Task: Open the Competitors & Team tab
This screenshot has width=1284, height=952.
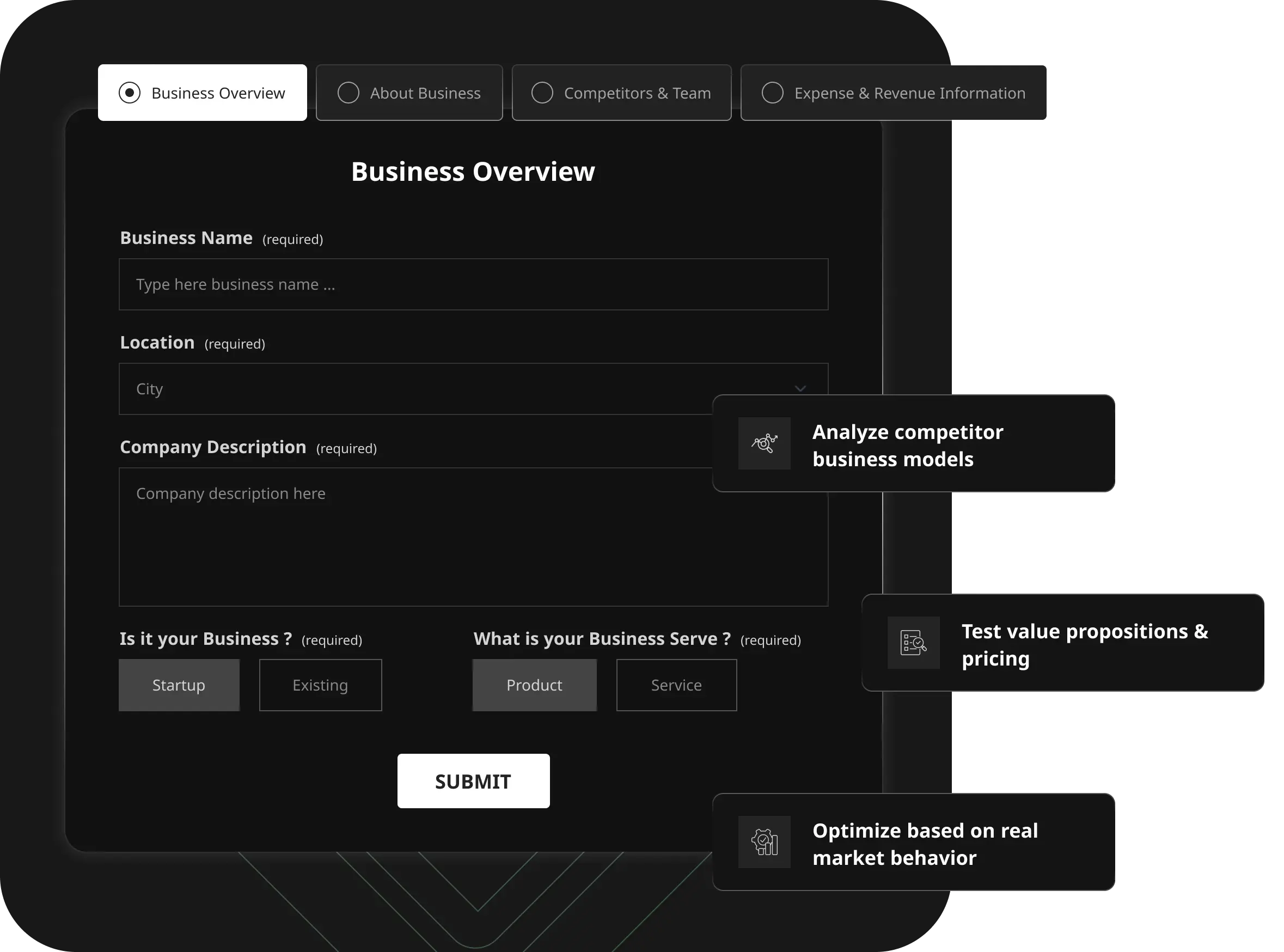Action: tap(637, 93)
